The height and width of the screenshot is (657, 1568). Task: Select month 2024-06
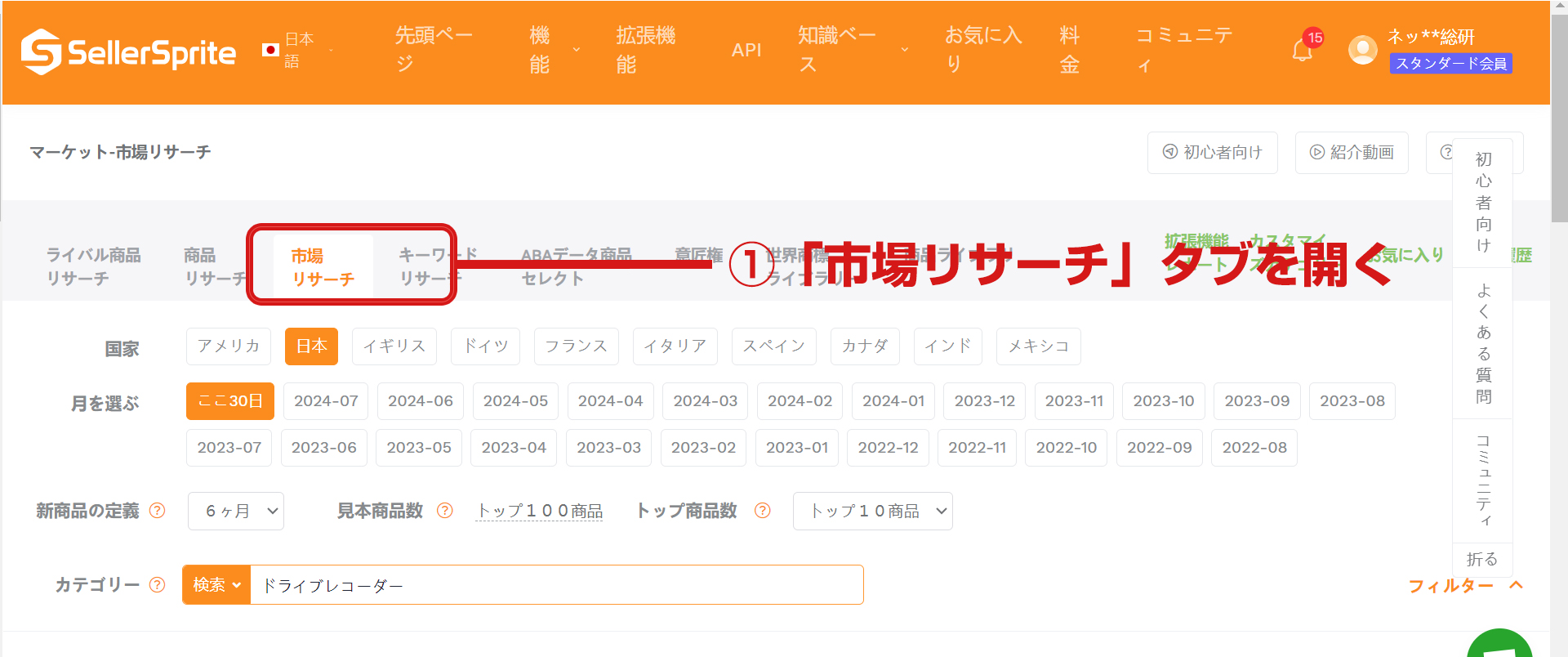421,401
